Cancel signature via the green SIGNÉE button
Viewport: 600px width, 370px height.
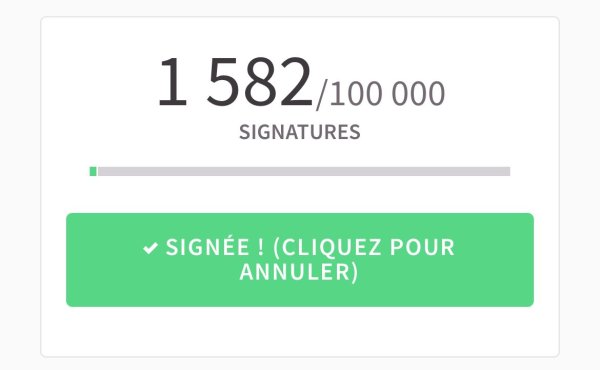tap(300, 260)
